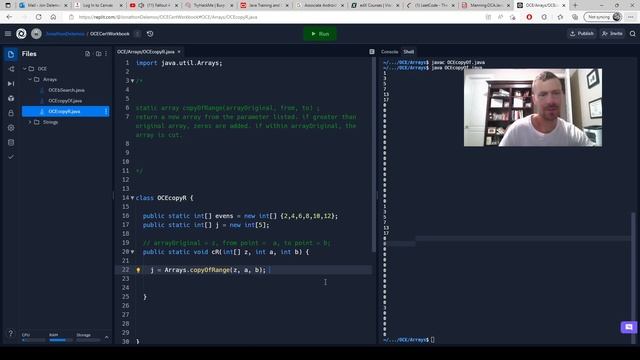640x360 pixels.
Task: Collapse the Arrays folder
Action: (x=30, y=79)
